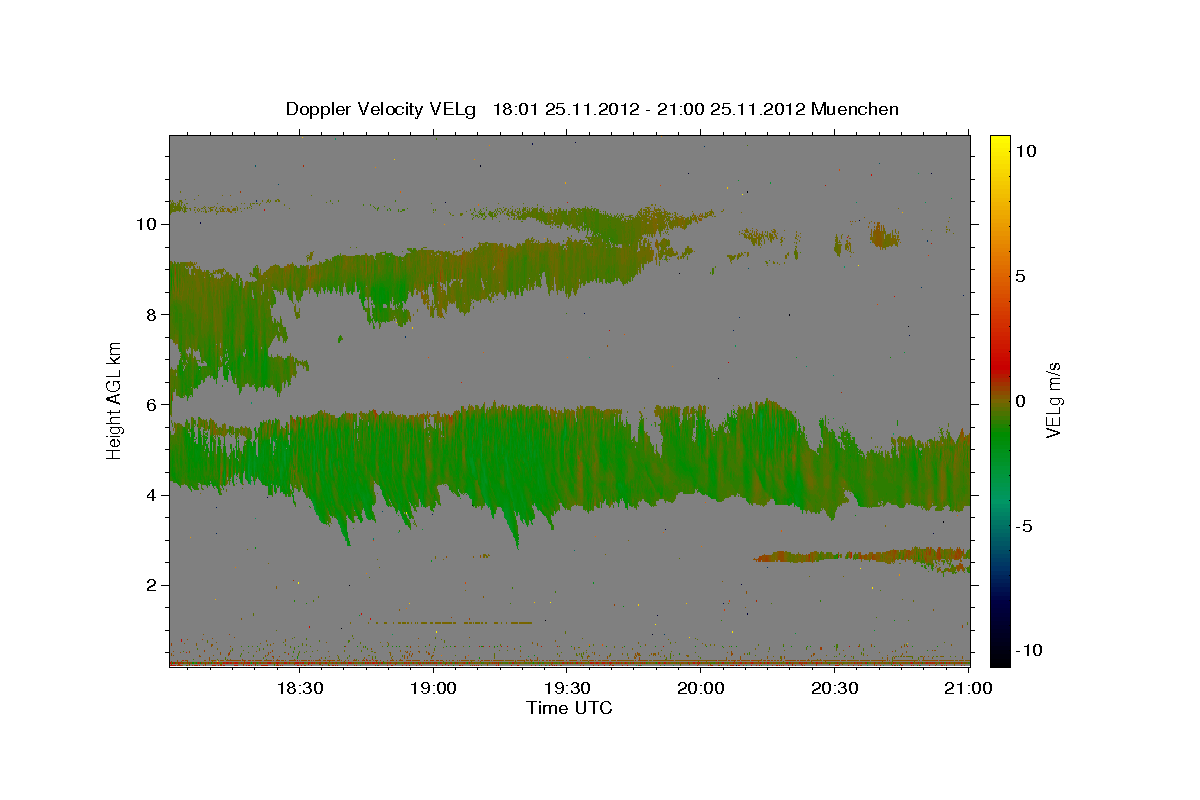Click the colorbar value 5 label
This screenshot has width=1200, height=800.
click(1021, 276)
